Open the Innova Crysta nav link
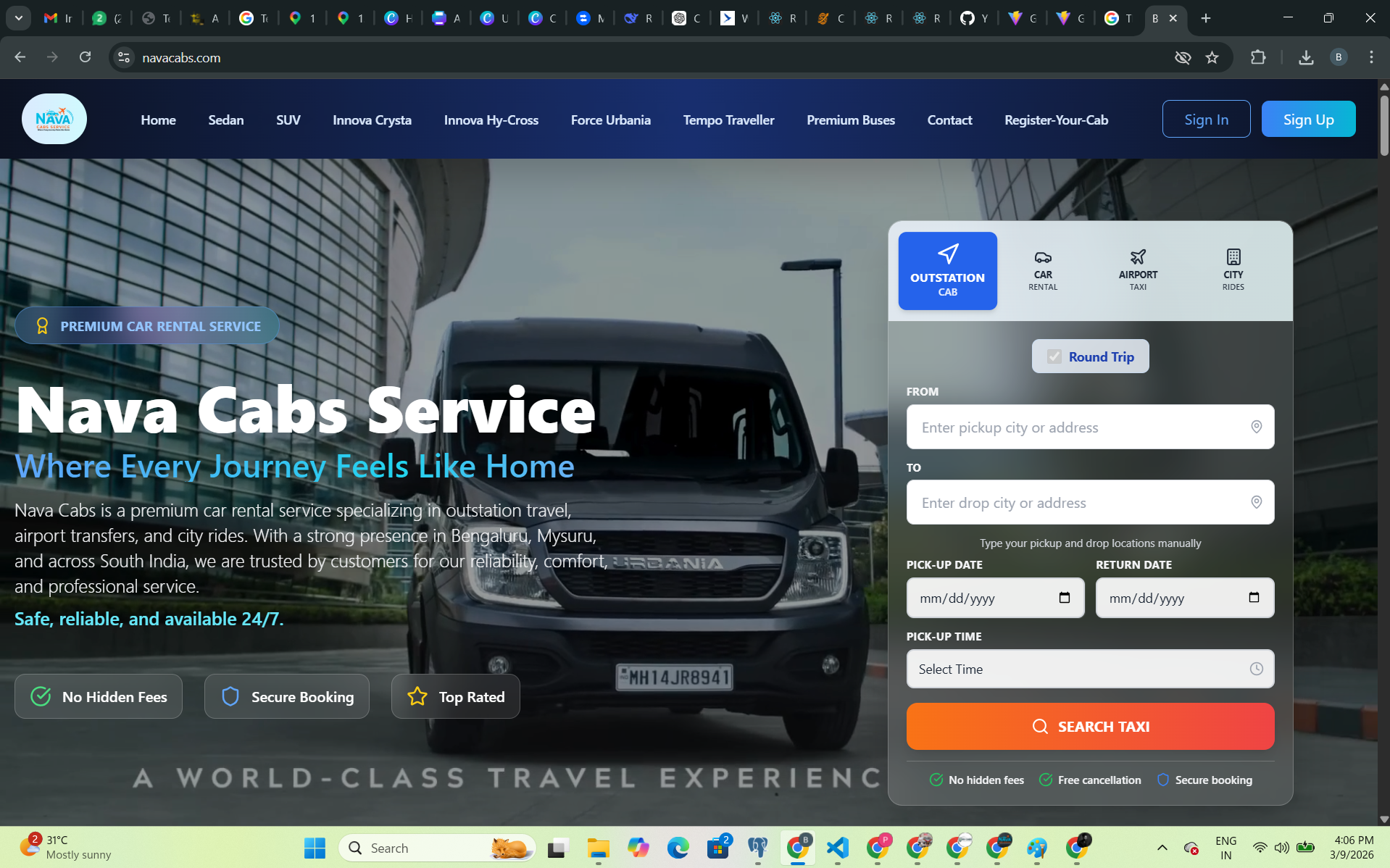 point(372,120)
